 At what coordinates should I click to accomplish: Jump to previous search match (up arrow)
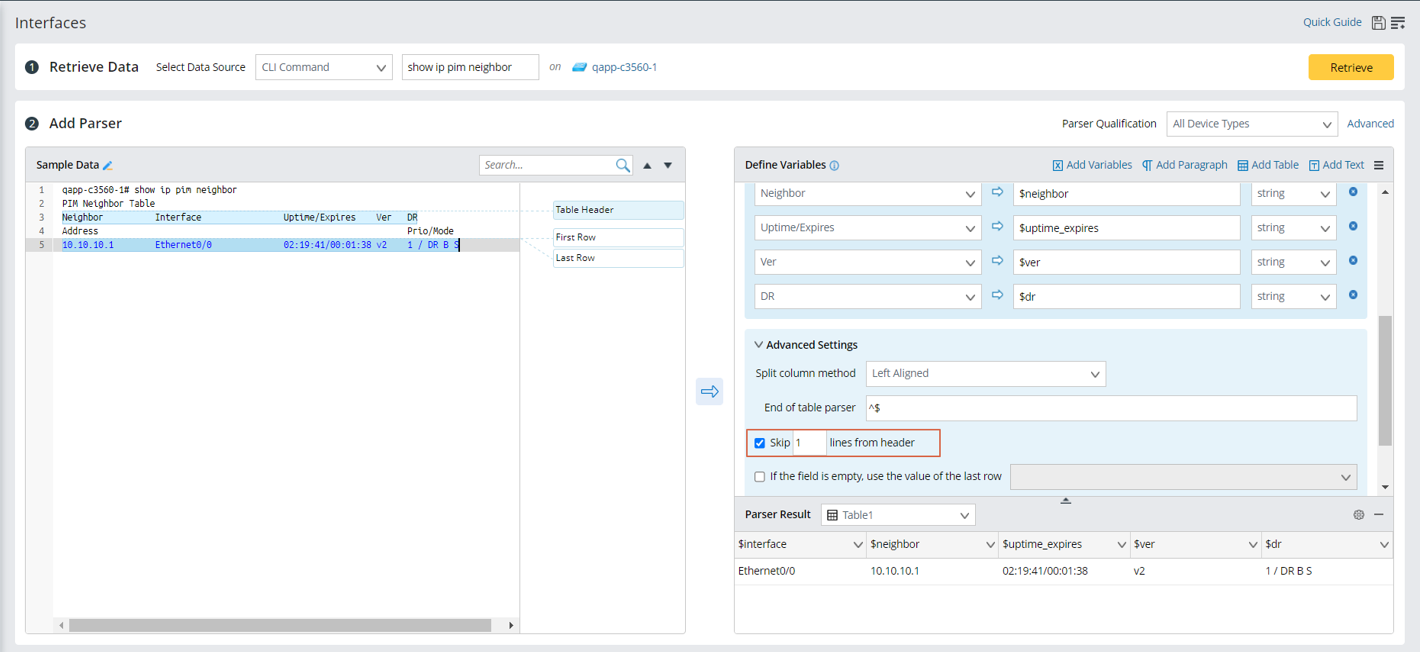[x=647, y=165]
